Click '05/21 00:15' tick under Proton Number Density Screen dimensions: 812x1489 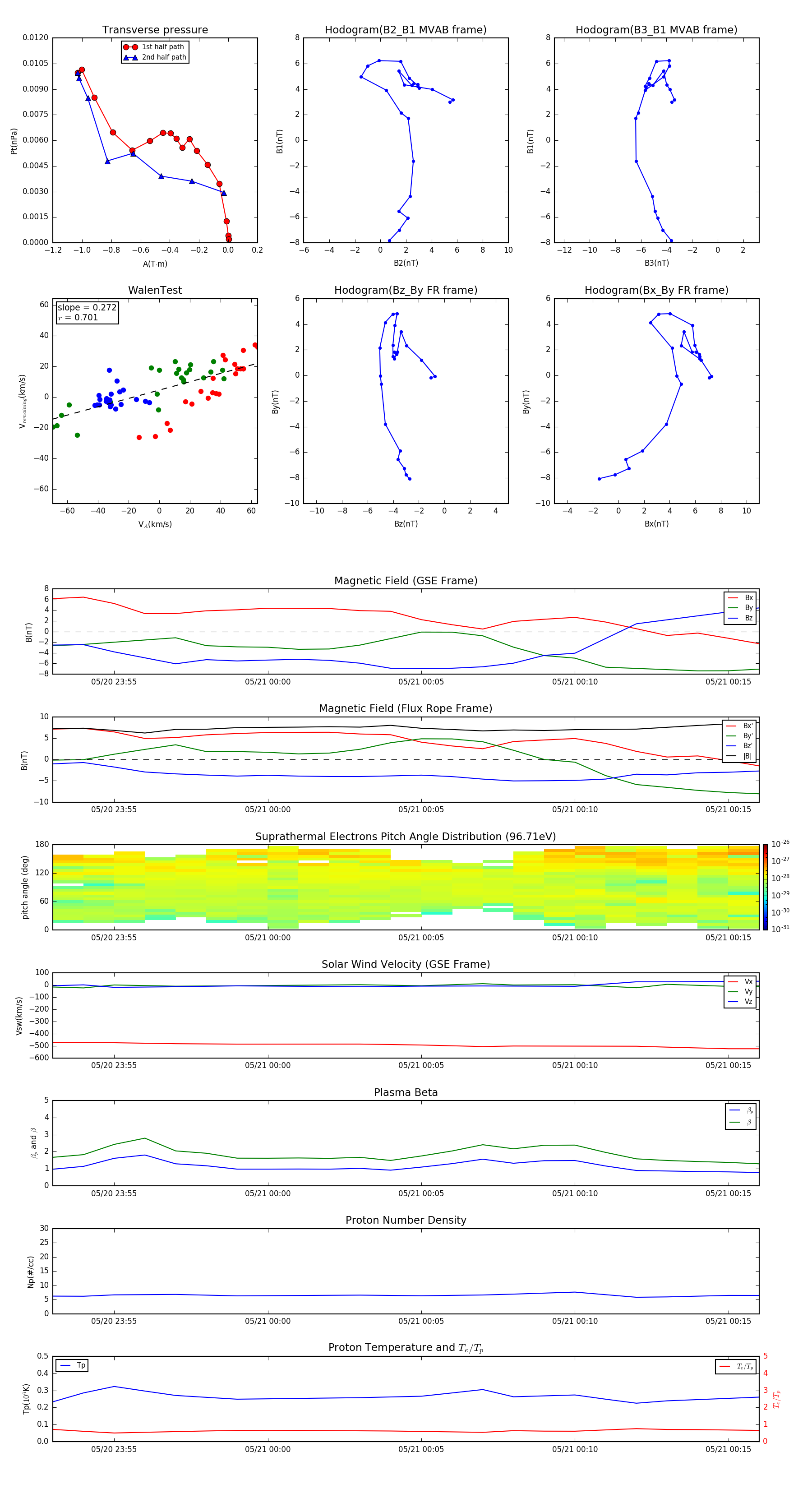(x=728, y=1321)
